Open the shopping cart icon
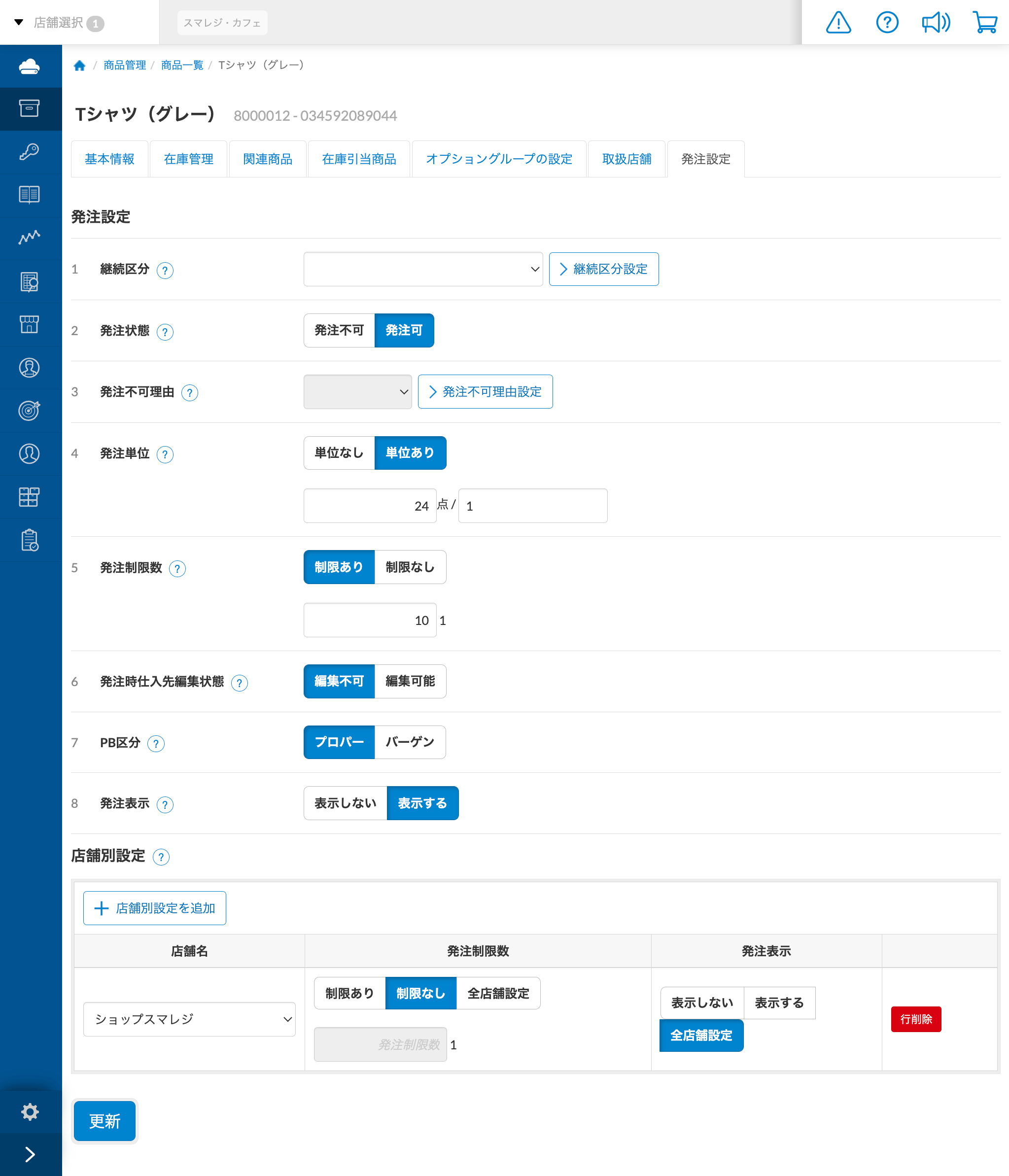The height and width of the screenshot is (1176, 1009). (985, 23)
